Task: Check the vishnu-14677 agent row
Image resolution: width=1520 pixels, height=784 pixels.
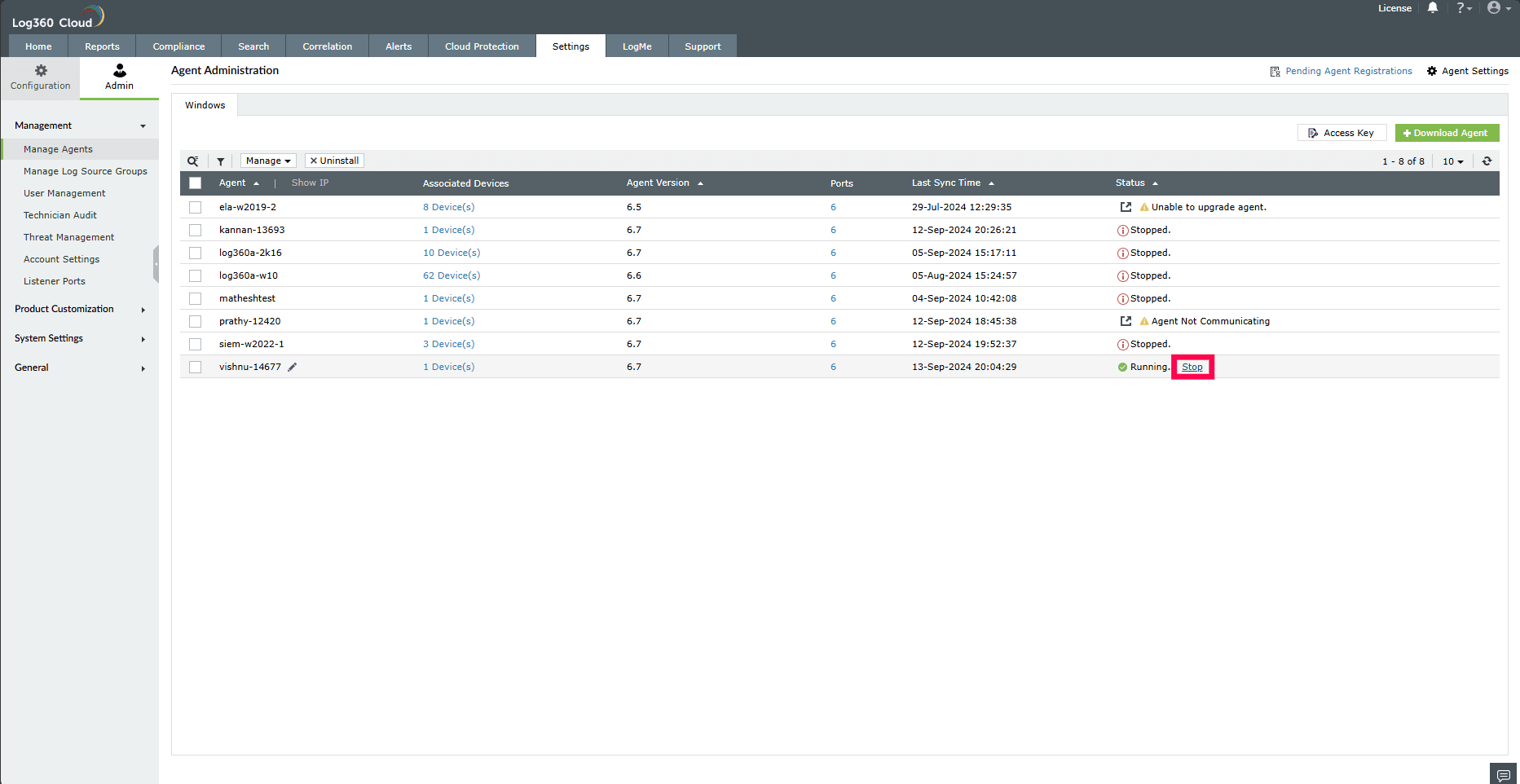Action: 195,368
